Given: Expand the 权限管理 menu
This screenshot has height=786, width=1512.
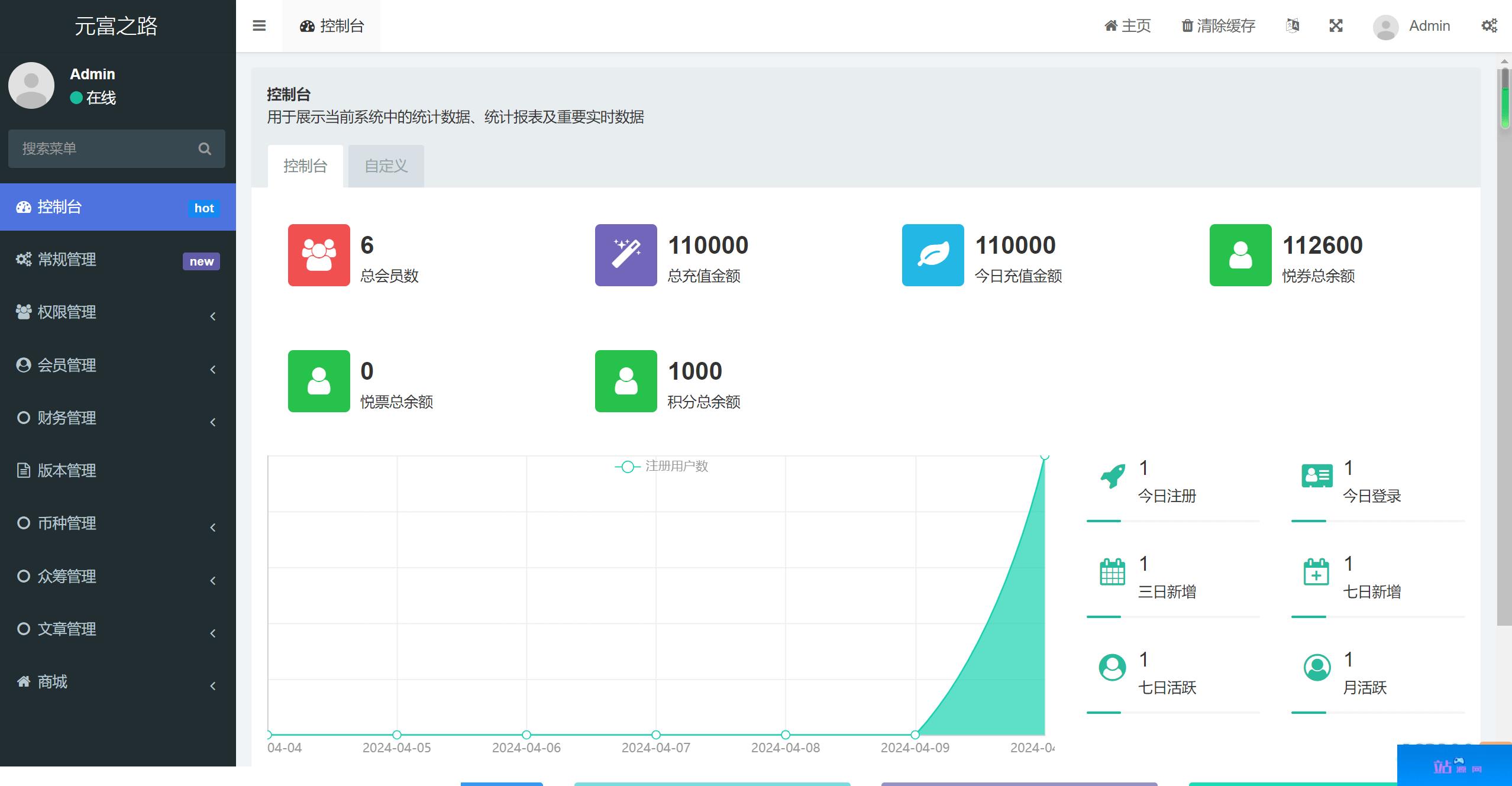Looking at the screenshot, I should coord(118,312).
